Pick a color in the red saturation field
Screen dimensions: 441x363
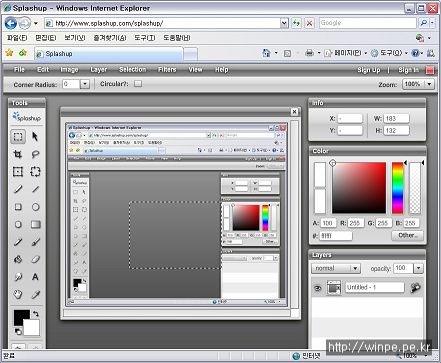pyautogui.click(x=359, y=188)
